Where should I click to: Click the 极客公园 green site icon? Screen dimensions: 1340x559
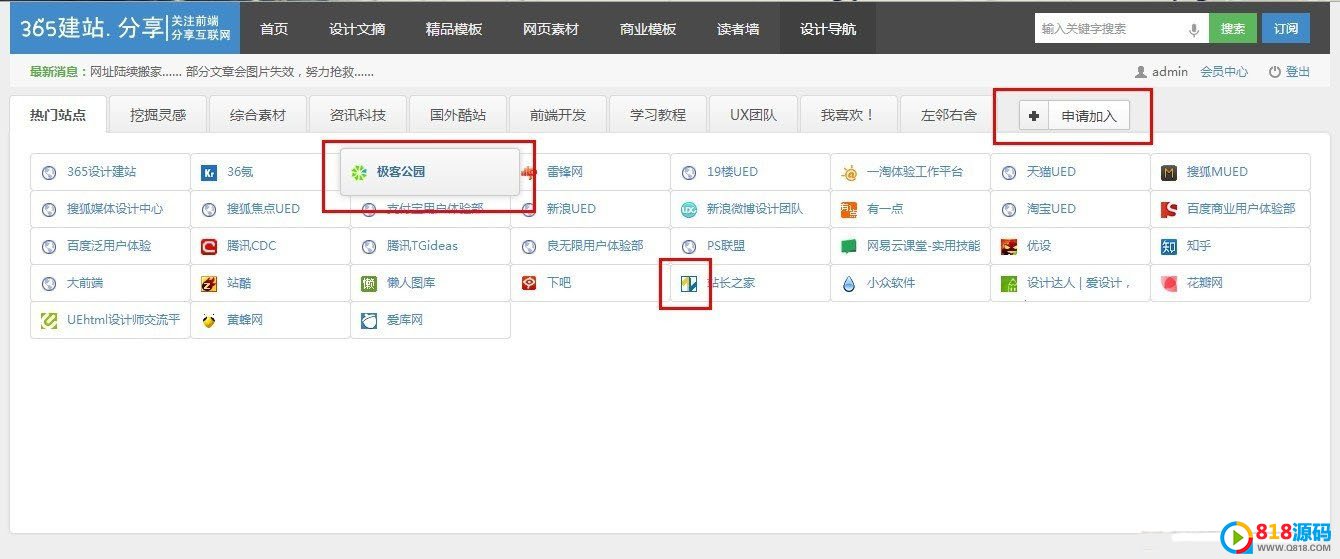coord(359,172)
